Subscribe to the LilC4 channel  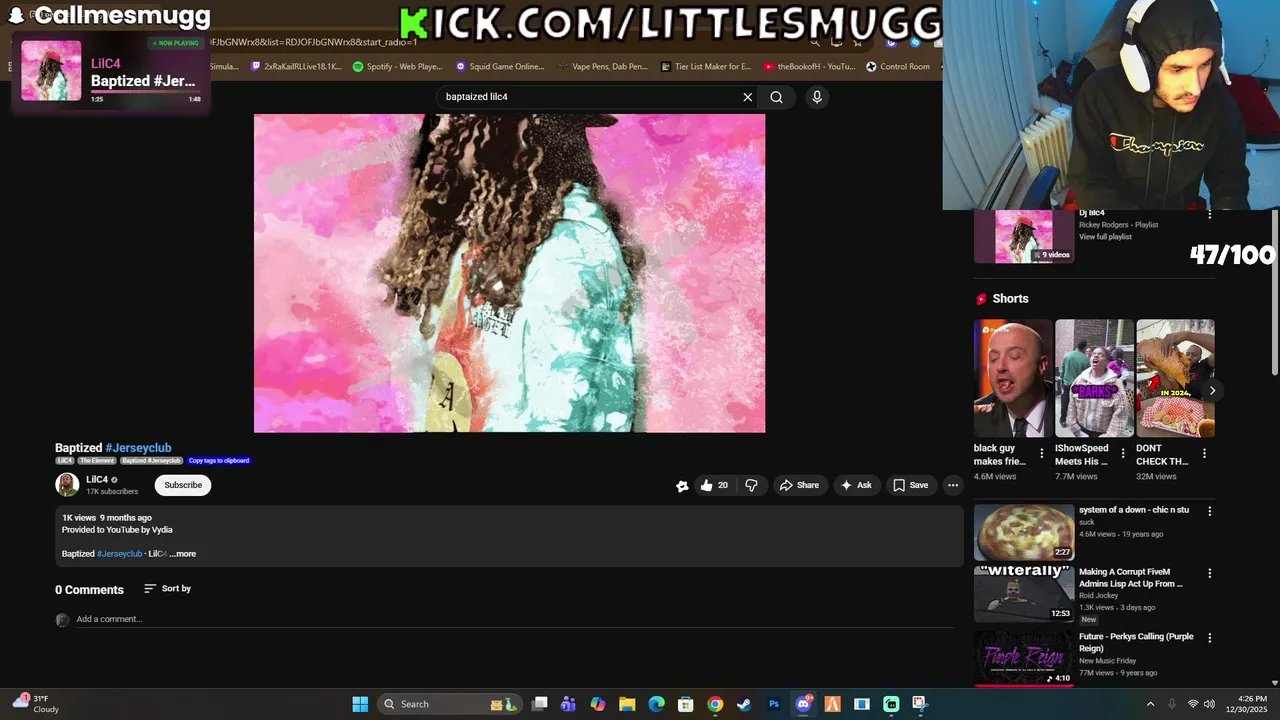(183, 485)
